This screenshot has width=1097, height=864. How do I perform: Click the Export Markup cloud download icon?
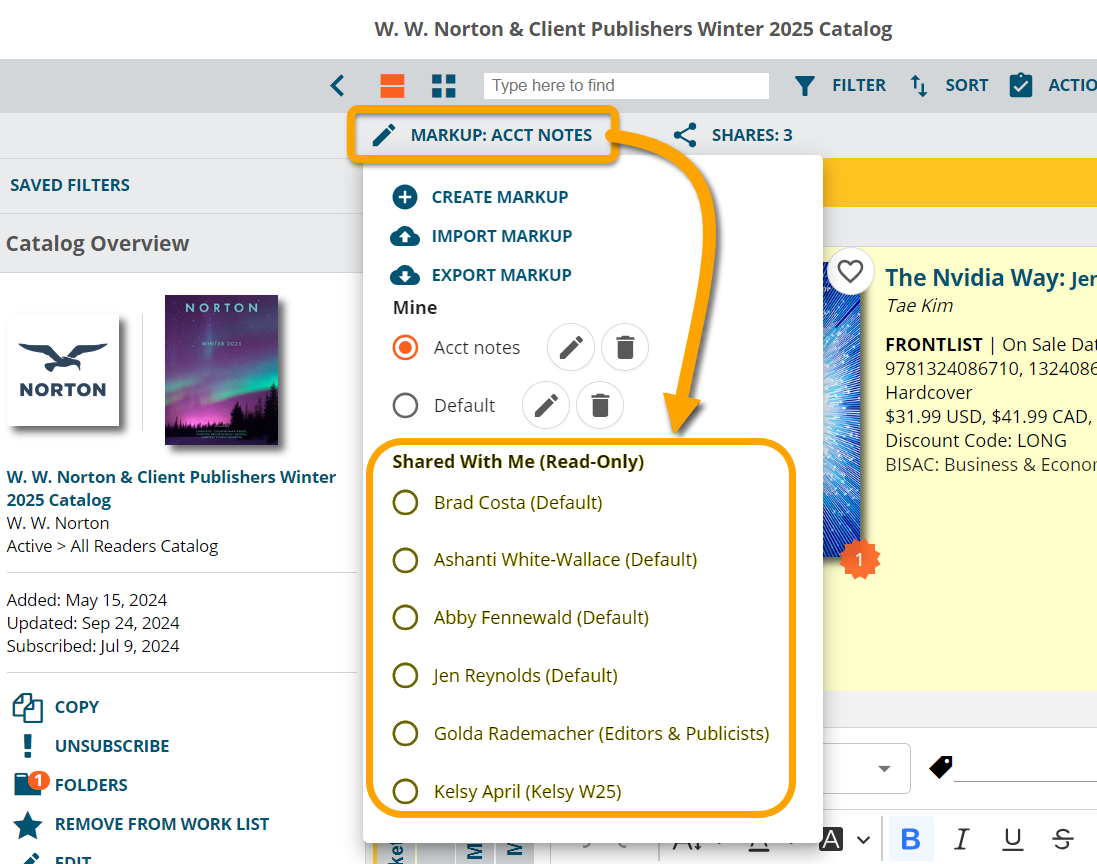(404, 276)
